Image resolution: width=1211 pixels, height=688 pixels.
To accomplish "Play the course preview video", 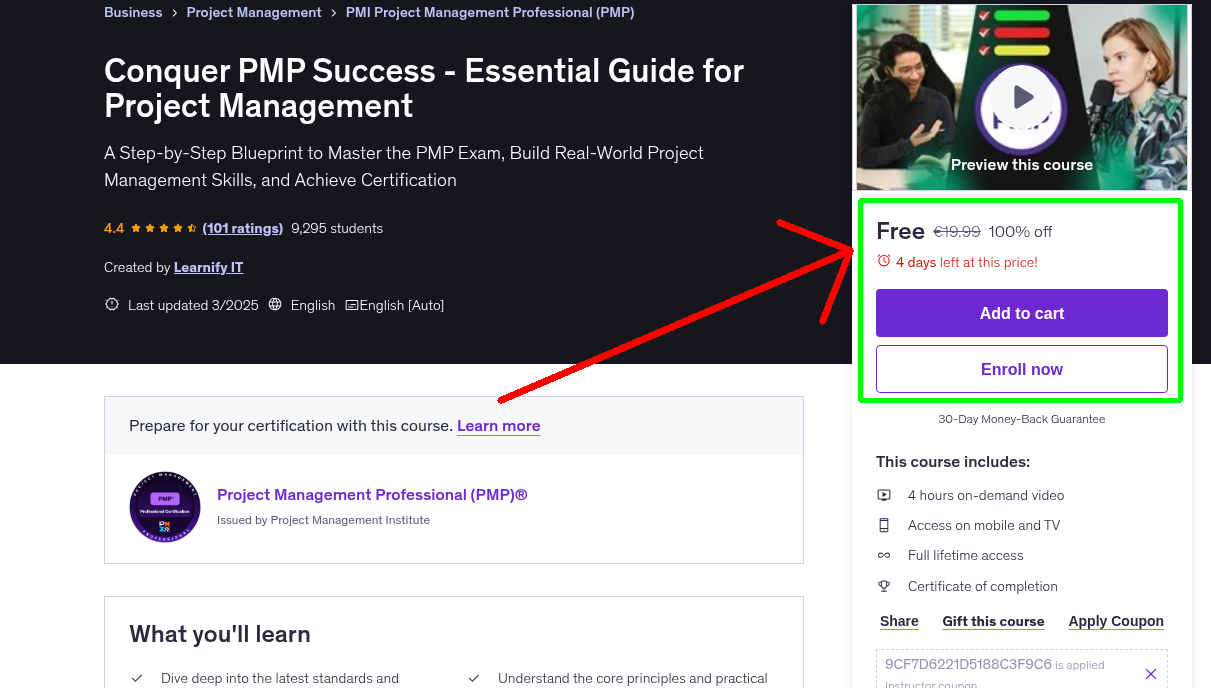I will (1022, 97).
